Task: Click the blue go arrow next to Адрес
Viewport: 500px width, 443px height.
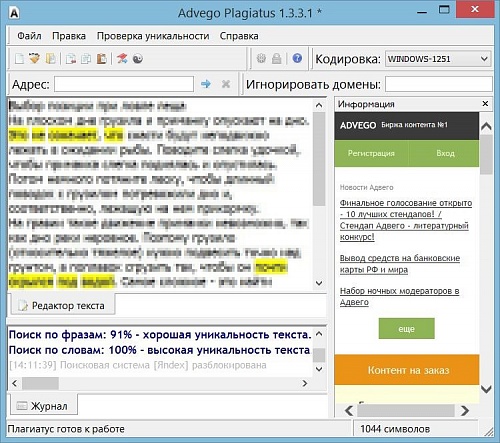Action: (x=206, y=84)
